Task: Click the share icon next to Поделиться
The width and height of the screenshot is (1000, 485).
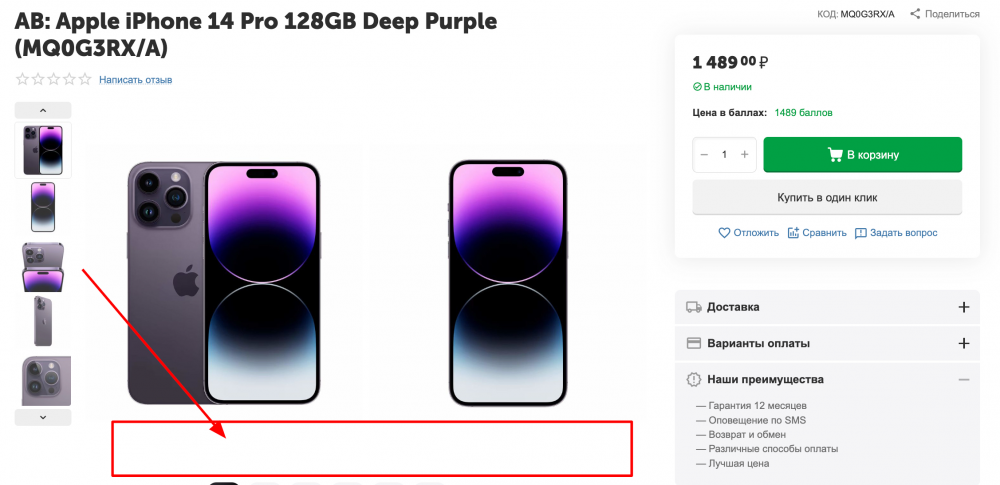Action: coord(914,14)
